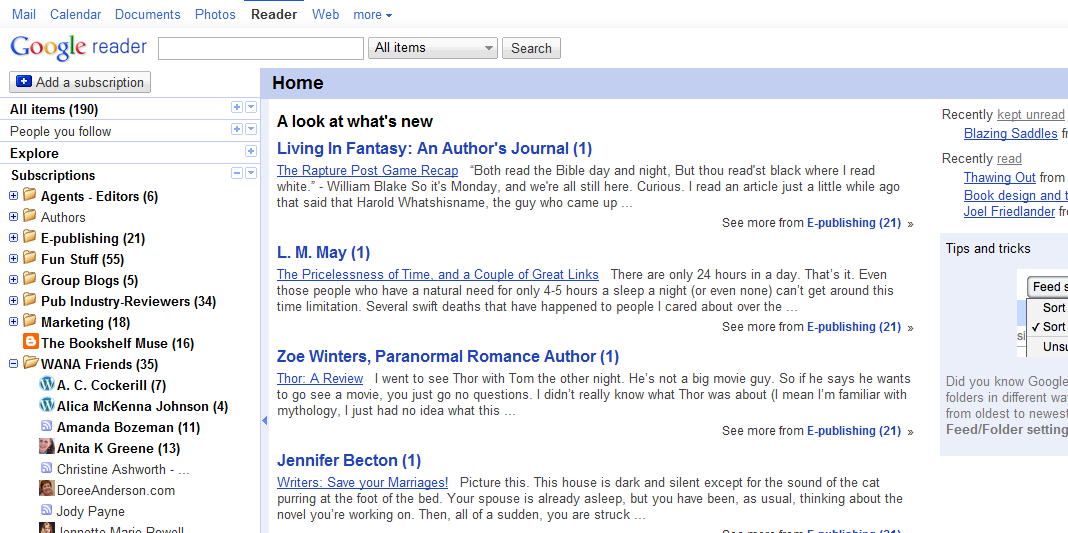Select the Explore section
Screen dimensions: 1068x533
[x=34, y=153]
